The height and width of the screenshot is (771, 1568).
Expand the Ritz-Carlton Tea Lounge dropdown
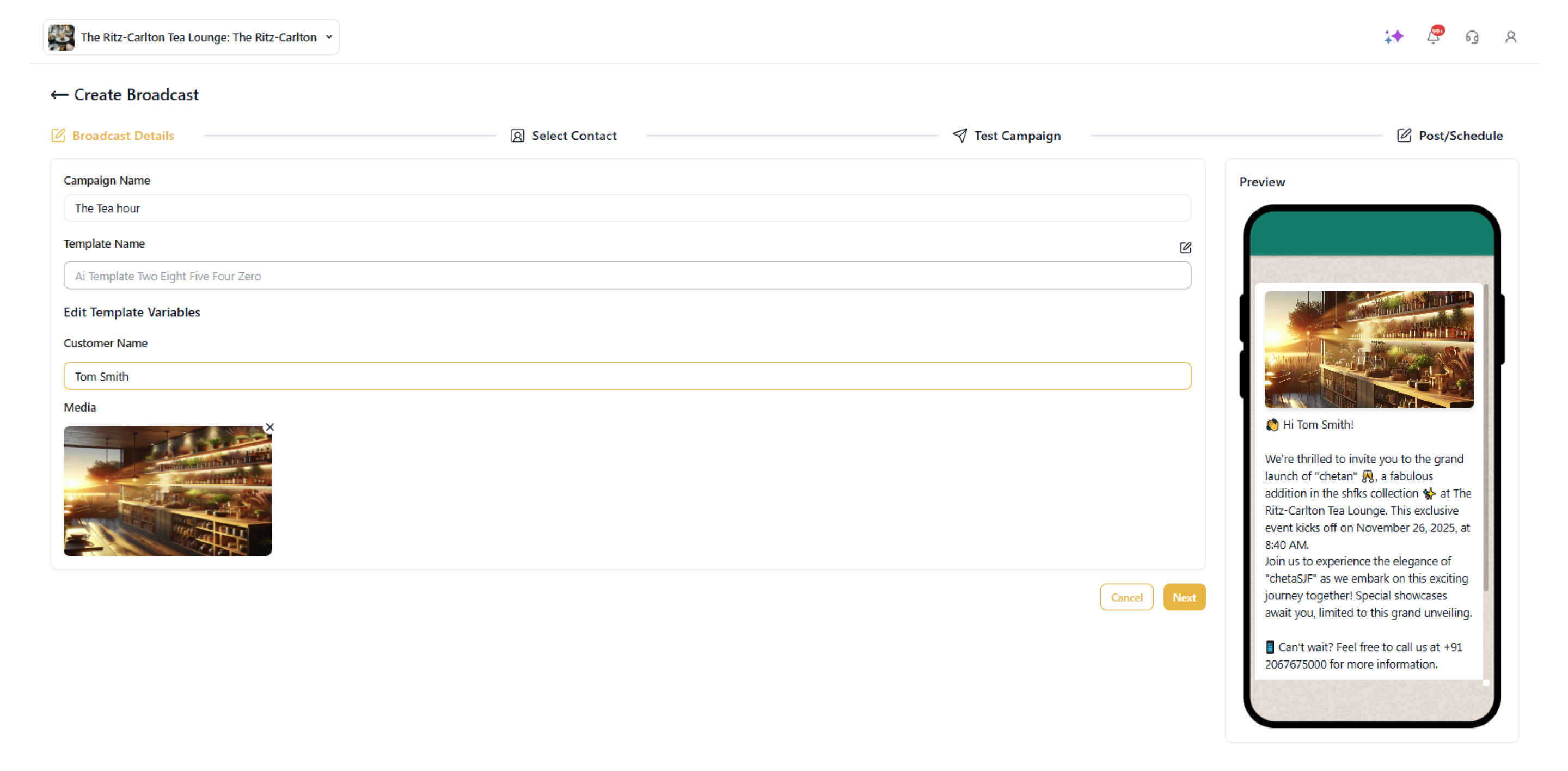pos(329,37)
